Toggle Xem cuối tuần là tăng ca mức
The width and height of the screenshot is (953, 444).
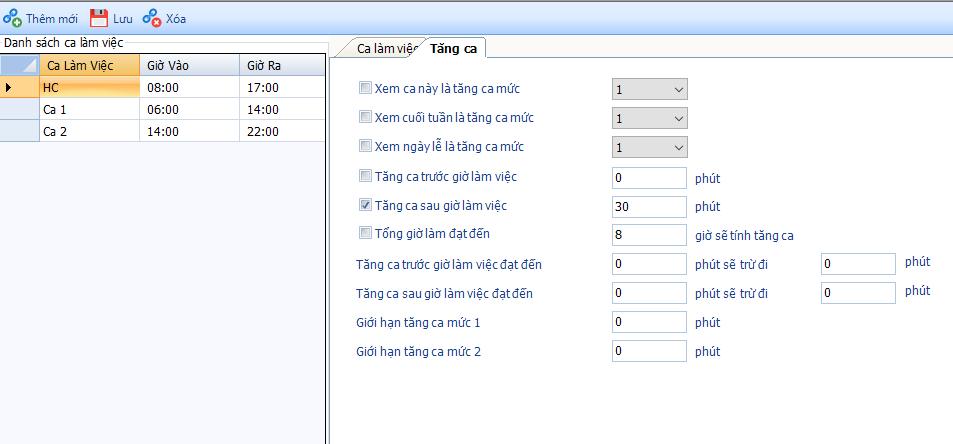(x=365, y=118)
